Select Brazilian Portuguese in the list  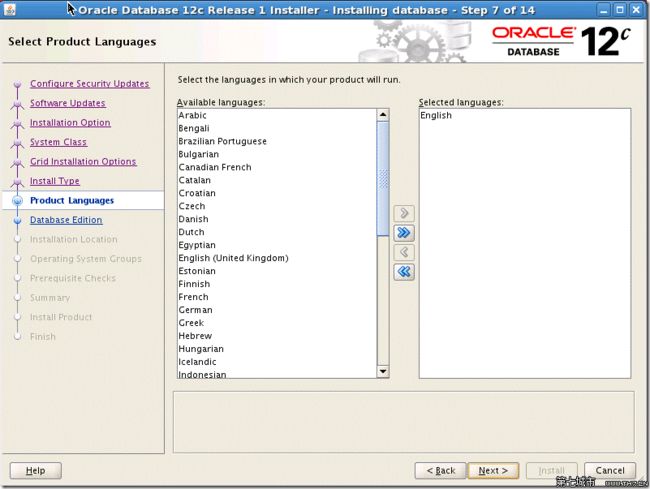(x=276, y=141)
